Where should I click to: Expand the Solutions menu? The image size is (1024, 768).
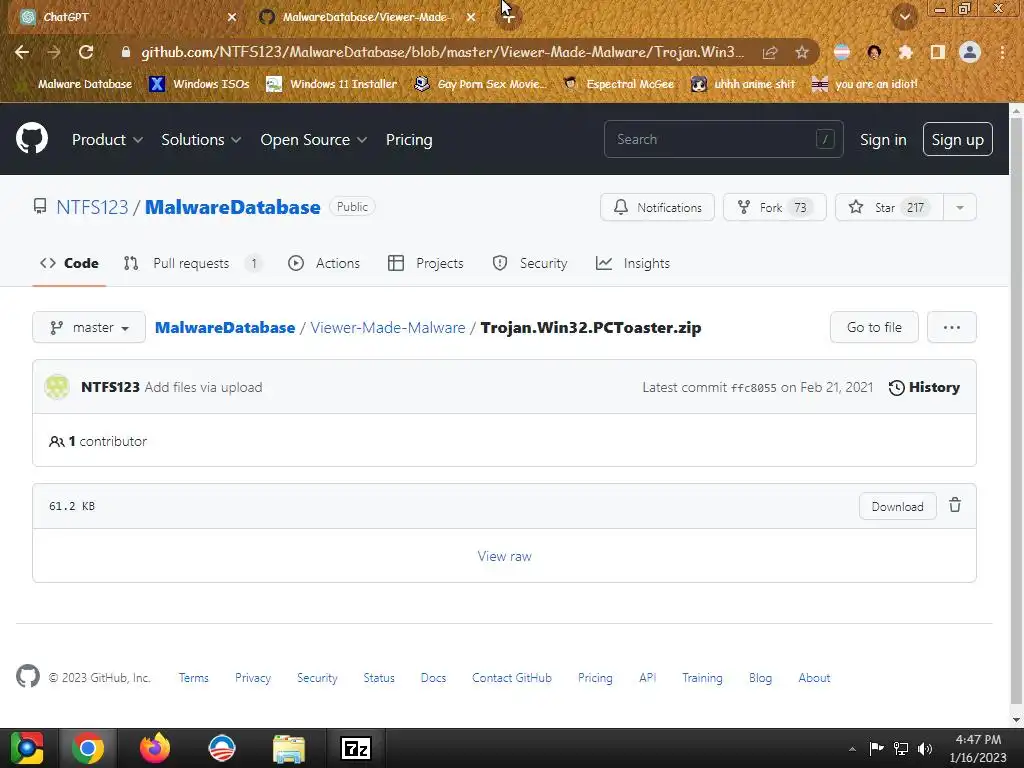point(201,140)
